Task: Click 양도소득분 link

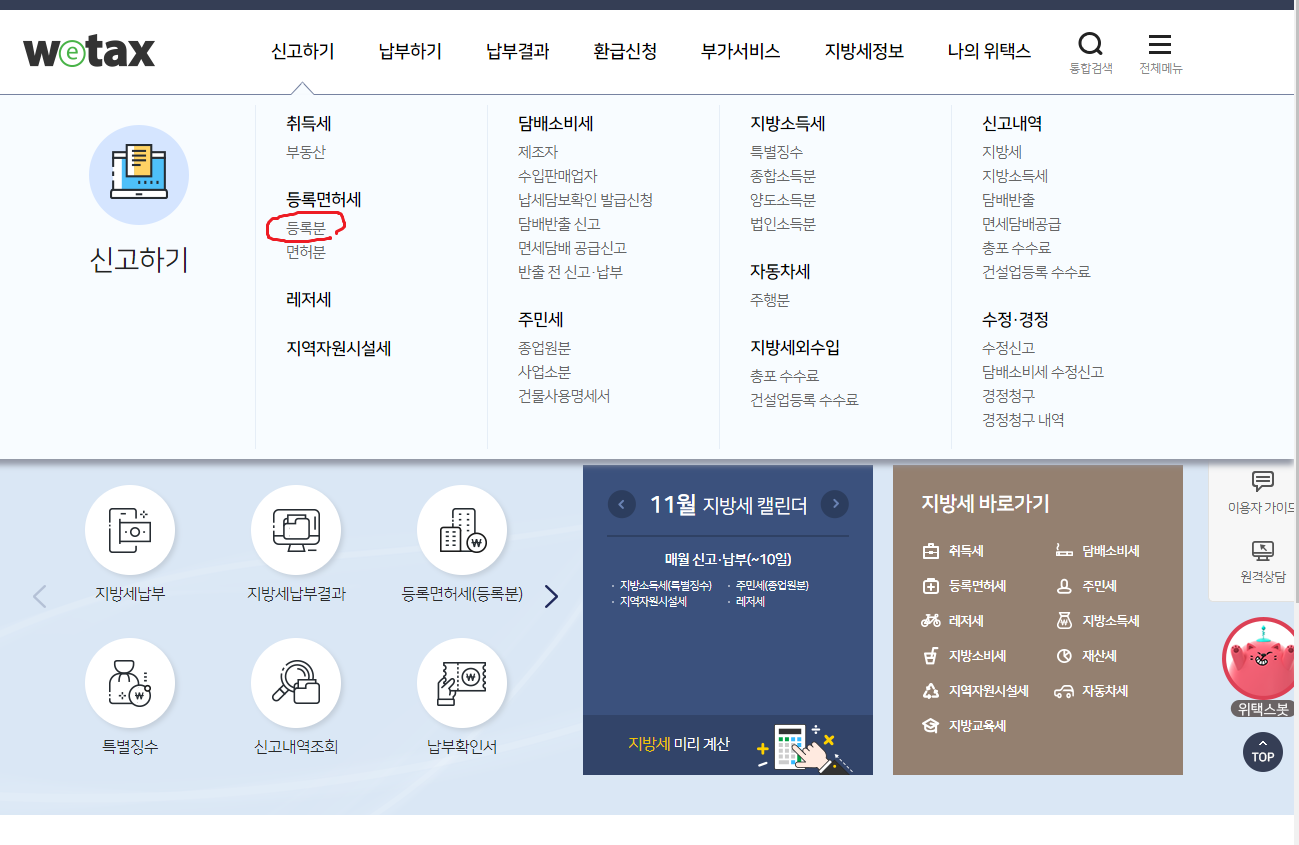Action: tap(783, 200)
